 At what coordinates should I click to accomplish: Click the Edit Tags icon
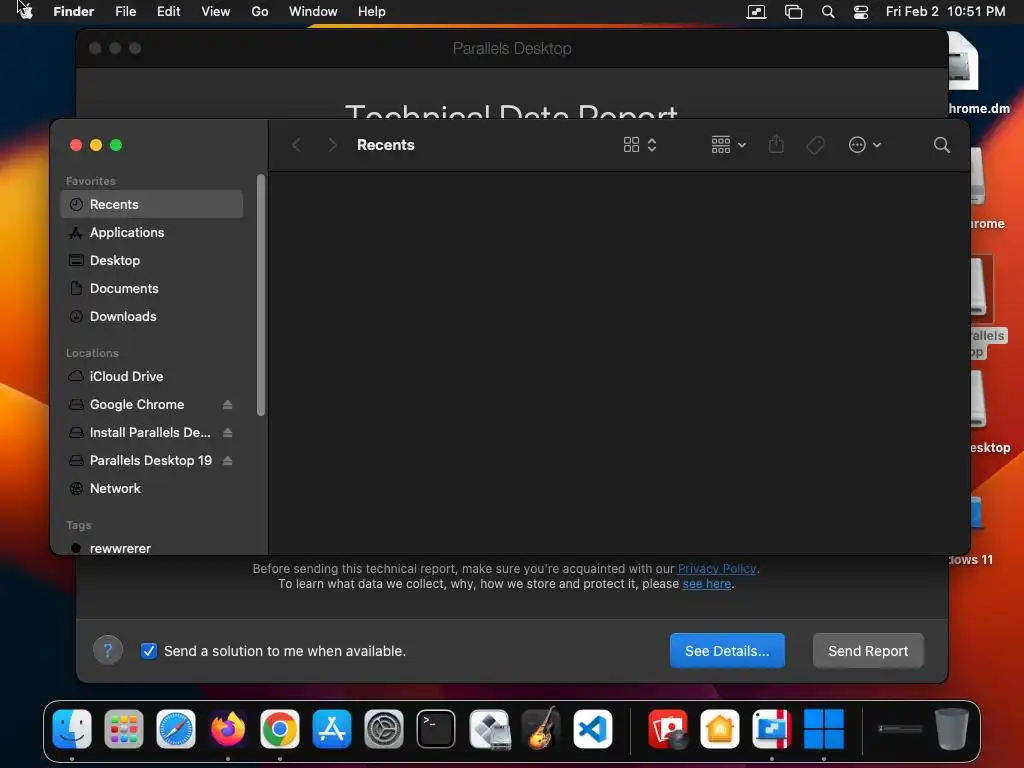point(815,145)
